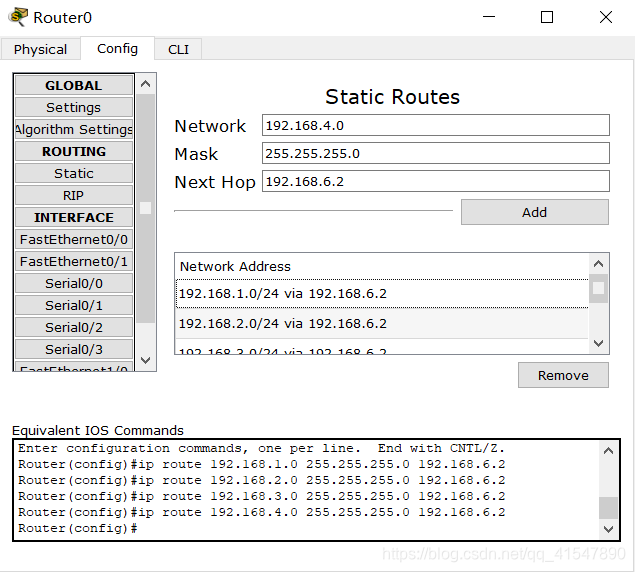This screenshot has height=572, width=635.
Task: Open Serial0/3 interface settings
Action: tap(74, 349)
